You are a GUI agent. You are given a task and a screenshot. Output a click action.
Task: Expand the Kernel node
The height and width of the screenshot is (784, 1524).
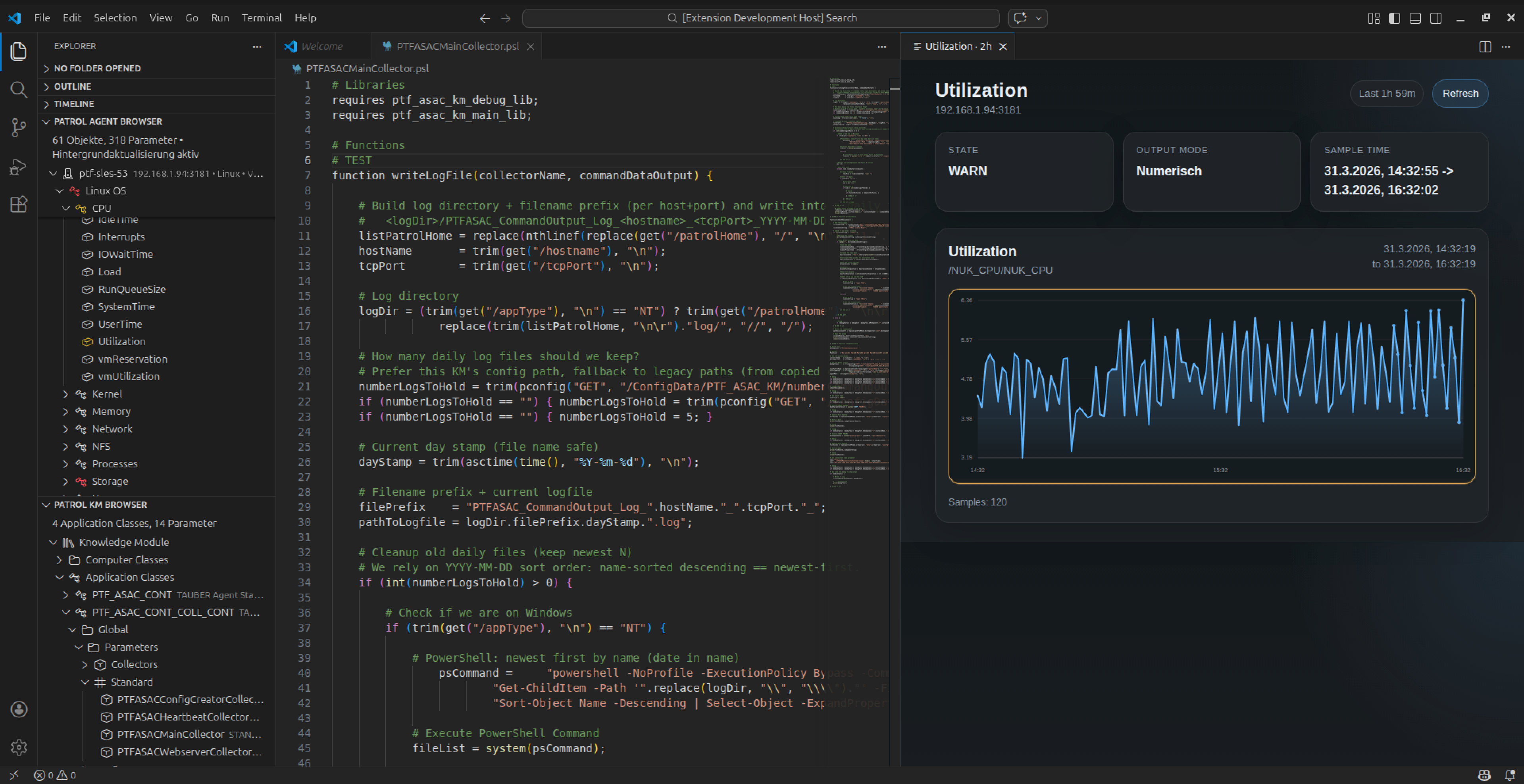click(66, 394)
